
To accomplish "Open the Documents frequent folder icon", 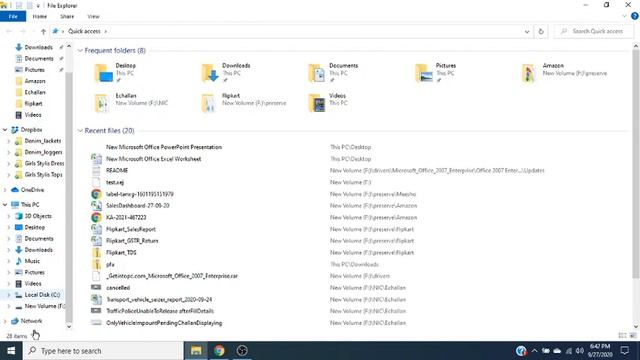I will tap(317, 73).
